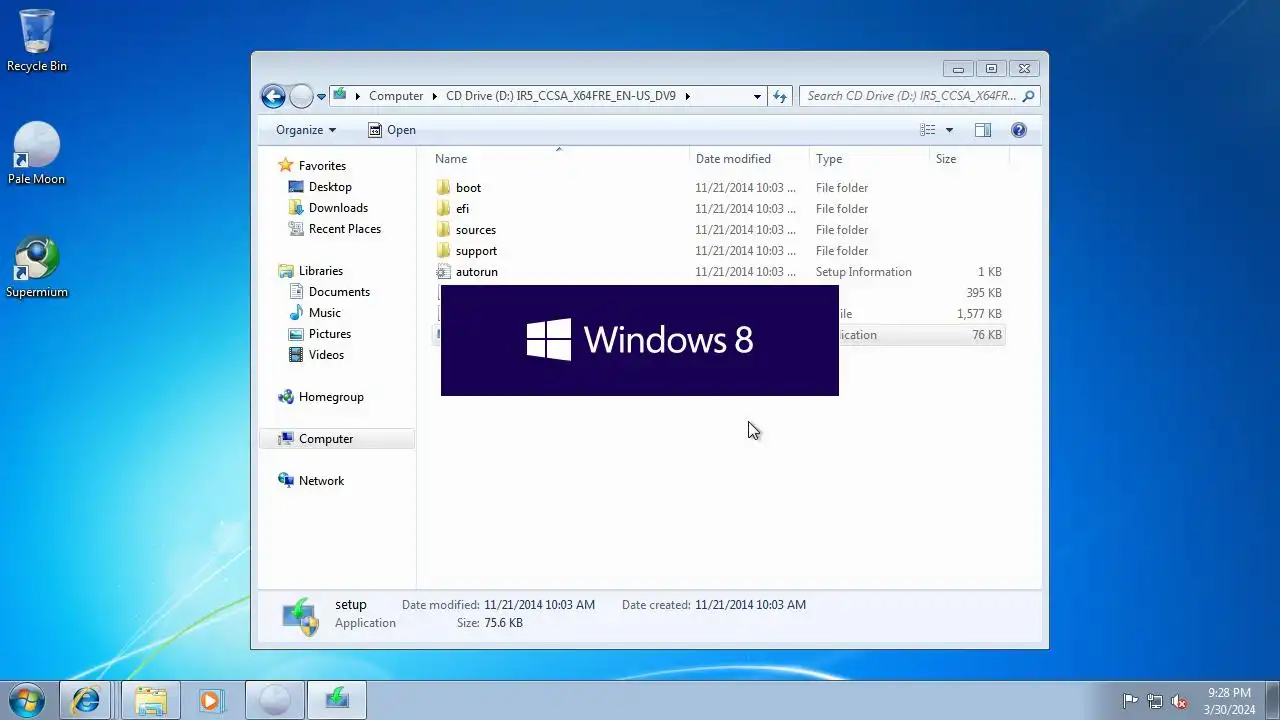The image size is (1280, 720).
Task: Click the Search CD Drive input field
Action: pyautogui.click(x=910, y=96)
